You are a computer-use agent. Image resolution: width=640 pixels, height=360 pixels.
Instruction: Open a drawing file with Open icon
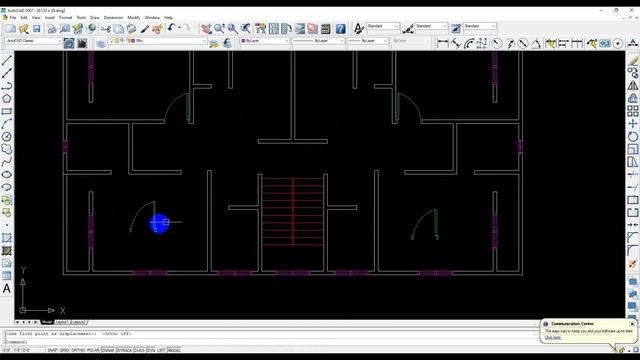click(x=24, y=29)
